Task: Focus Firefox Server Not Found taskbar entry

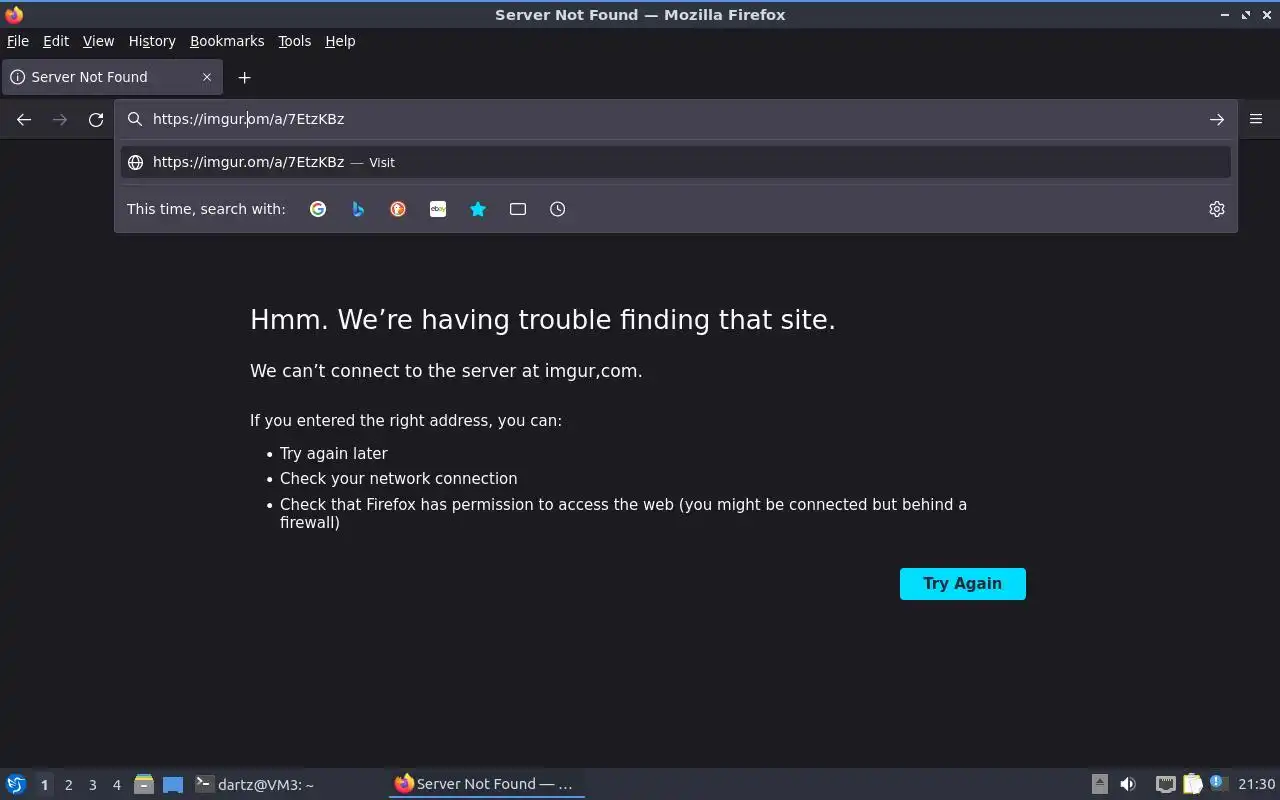Action: (x=486, y=784)
